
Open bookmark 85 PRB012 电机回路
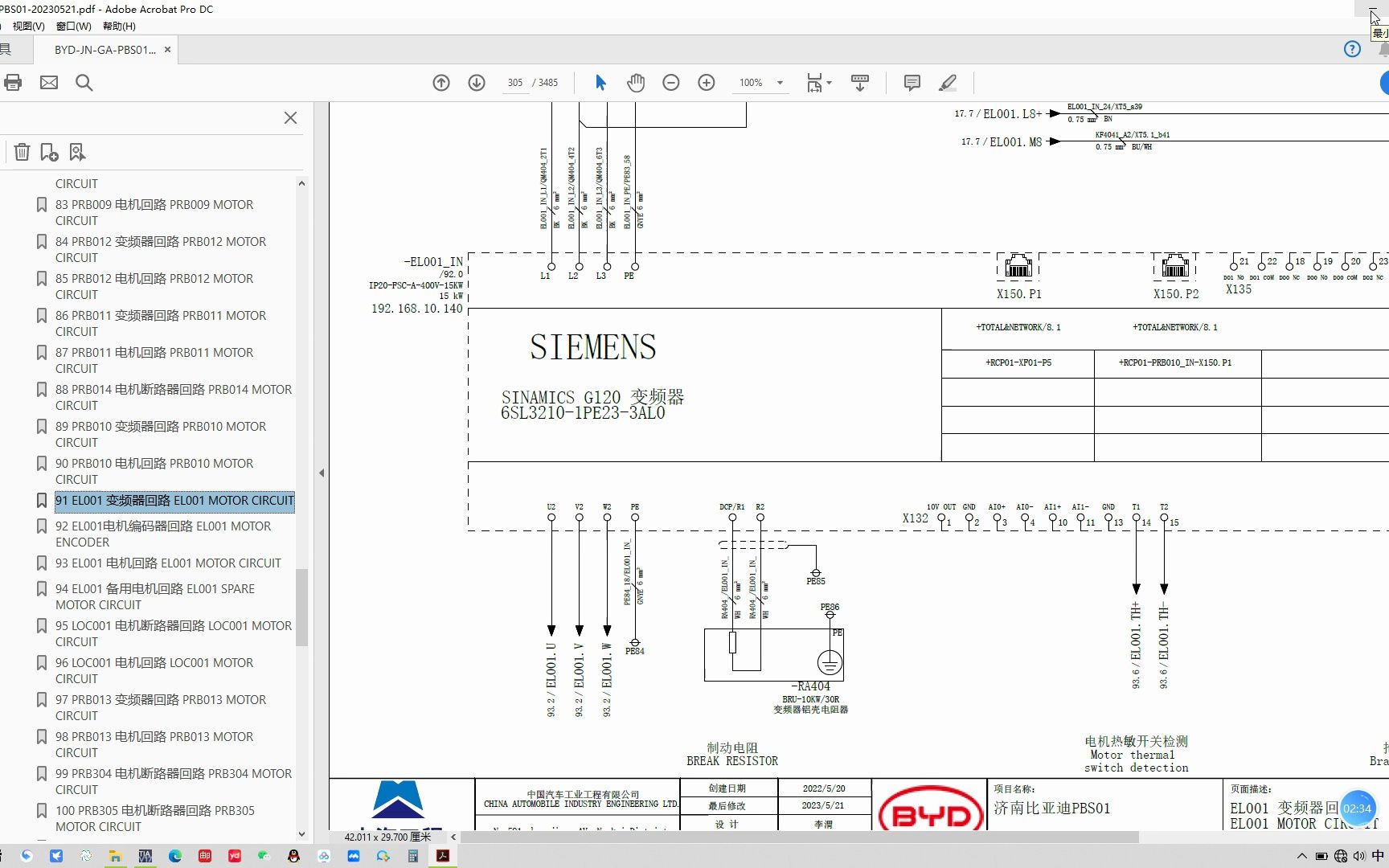tap(154, 287)
